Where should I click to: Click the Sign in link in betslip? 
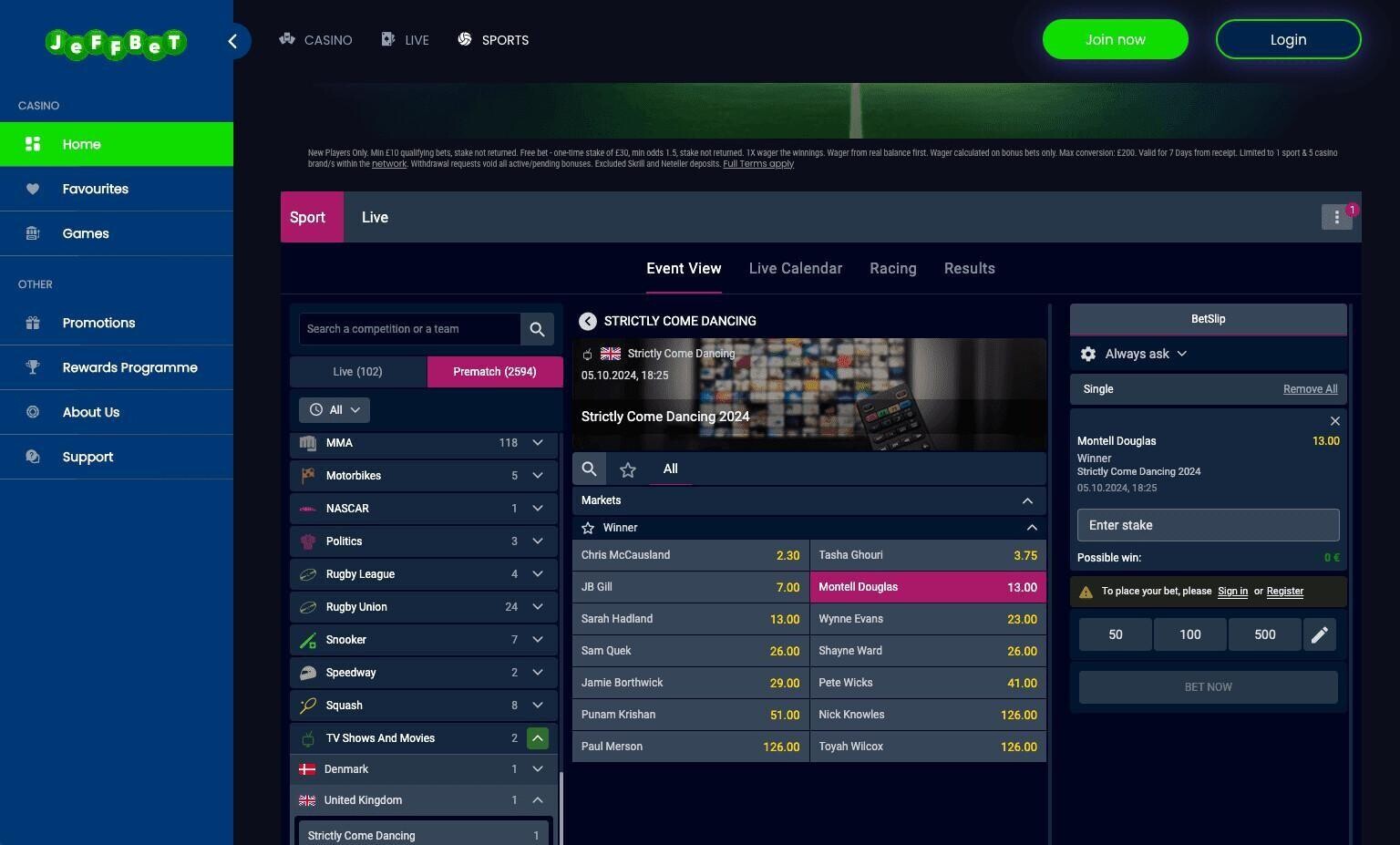pos(1233,592)
